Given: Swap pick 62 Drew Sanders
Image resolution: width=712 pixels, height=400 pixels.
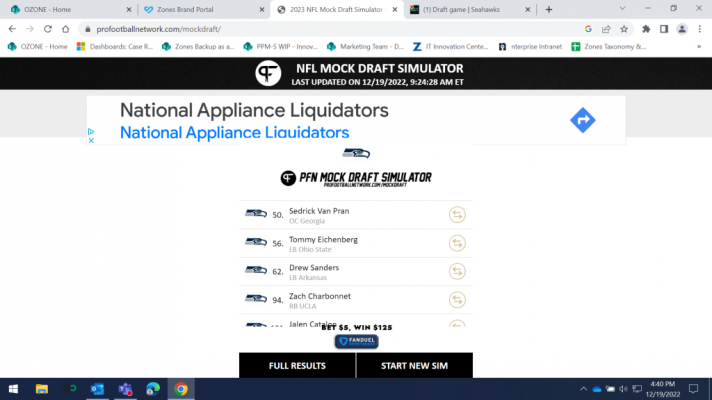Looking at the screenshot, I should (x=457, y=272).
